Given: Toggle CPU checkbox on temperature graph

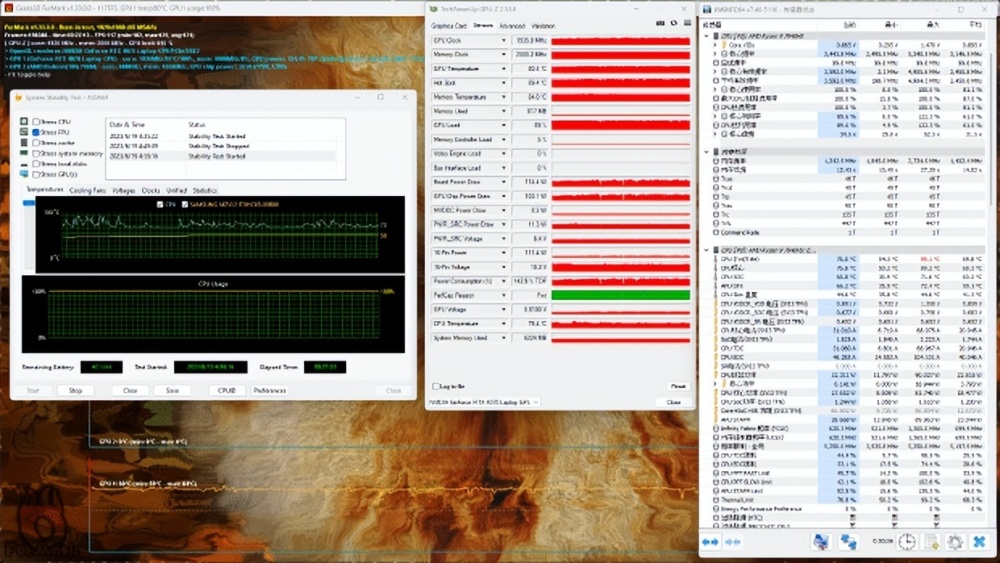Looking at the screenshot, I should (x=159, y=204).
